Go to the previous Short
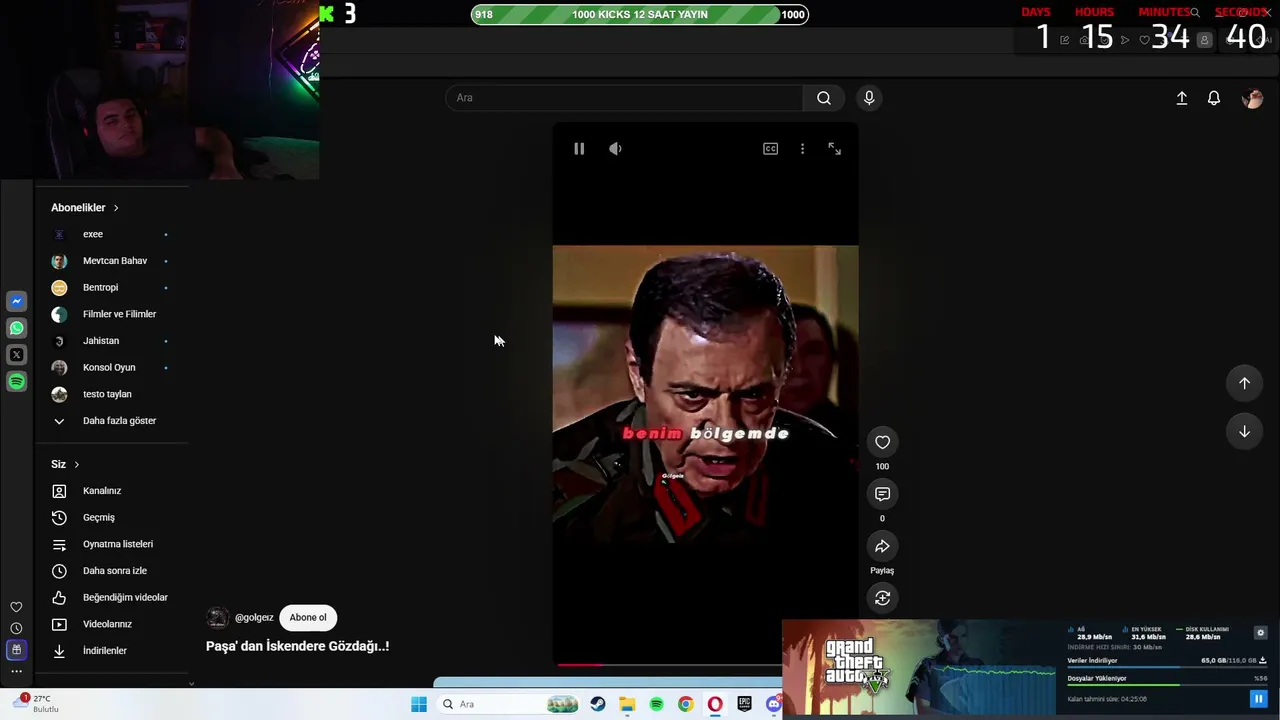The image size is (1280, 720). 1244,383
